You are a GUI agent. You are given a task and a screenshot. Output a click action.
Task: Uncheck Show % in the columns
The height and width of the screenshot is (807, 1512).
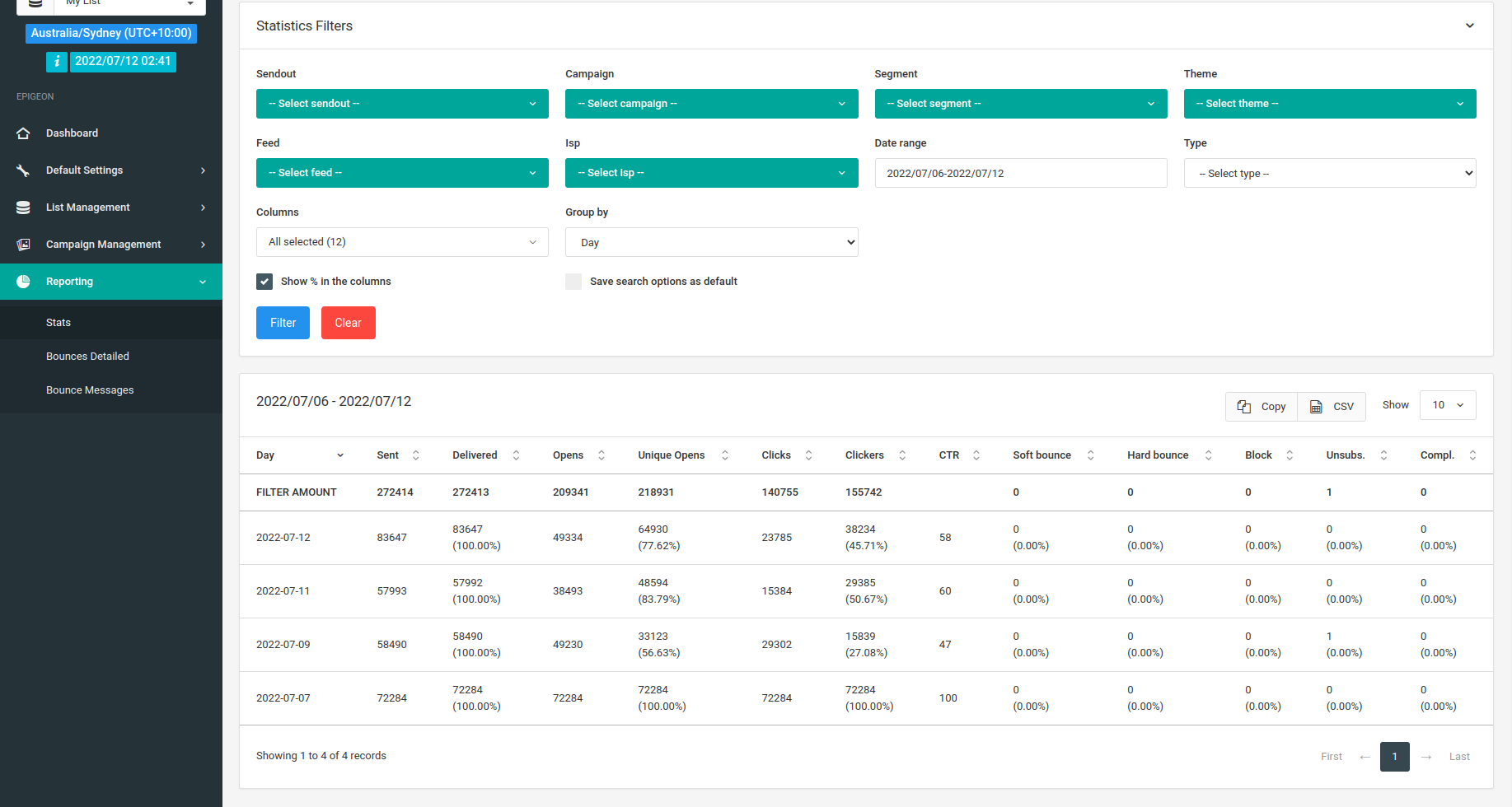[x=264, y=281]
